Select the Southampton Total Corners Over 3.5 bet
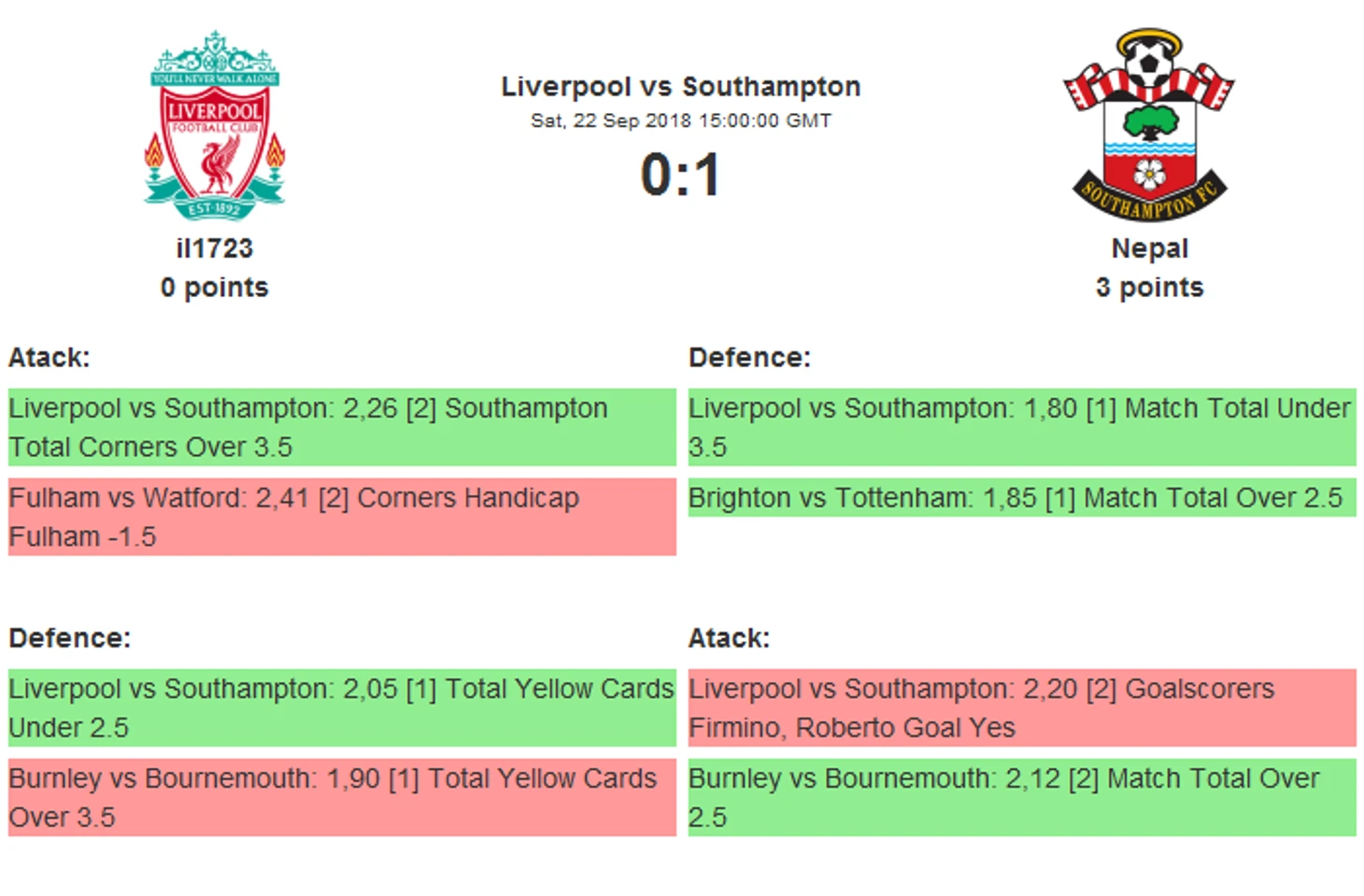Image resolution: width=1364 pixels, height=896 pixels. click(342, 427)
